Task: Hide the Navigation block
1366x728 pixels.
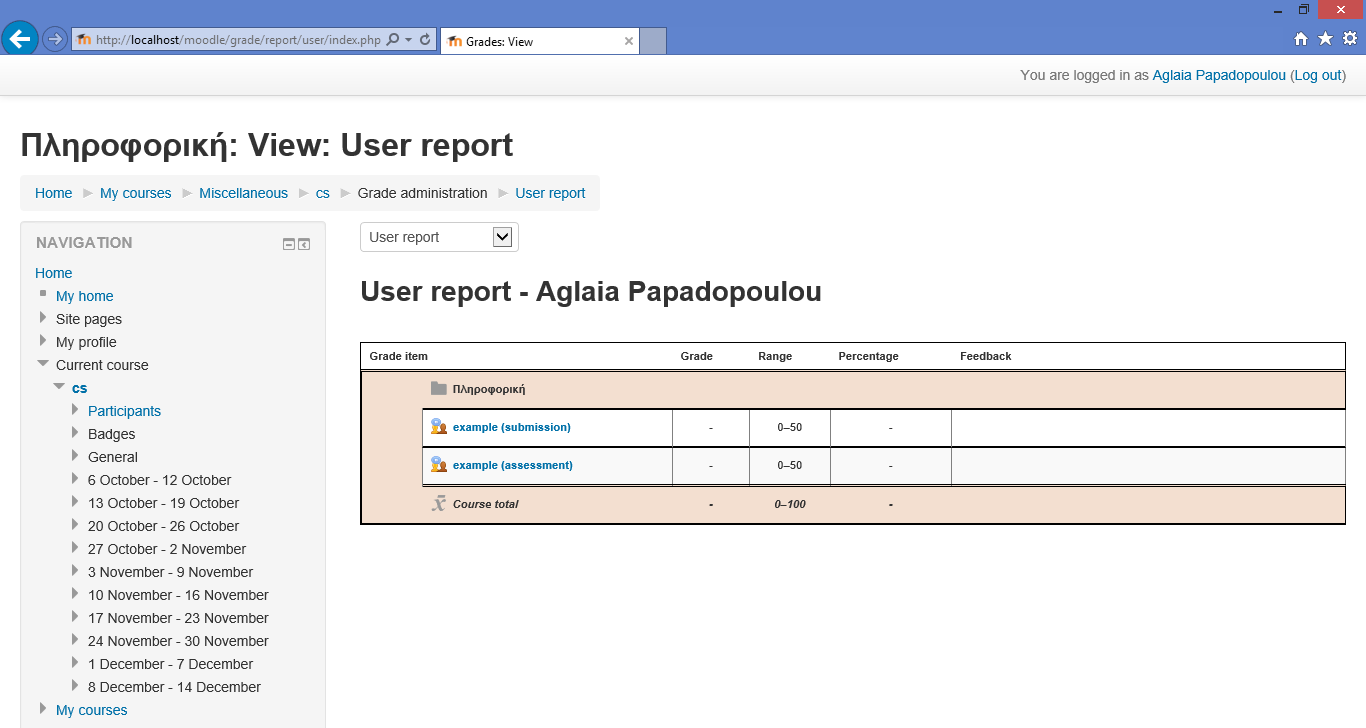Action: click(289, 243)
